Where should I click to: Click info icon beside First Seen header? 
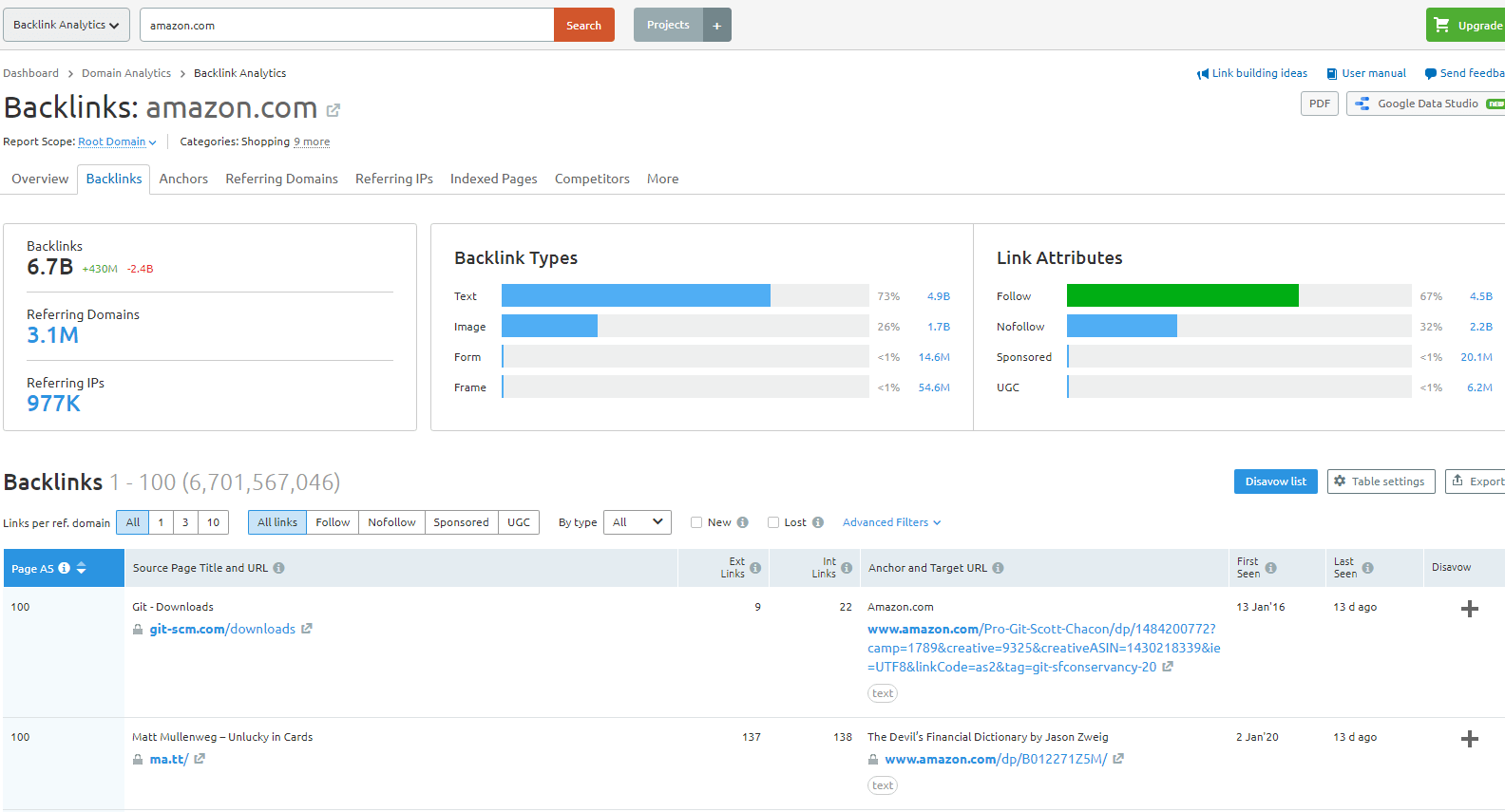click(1271, 568)
